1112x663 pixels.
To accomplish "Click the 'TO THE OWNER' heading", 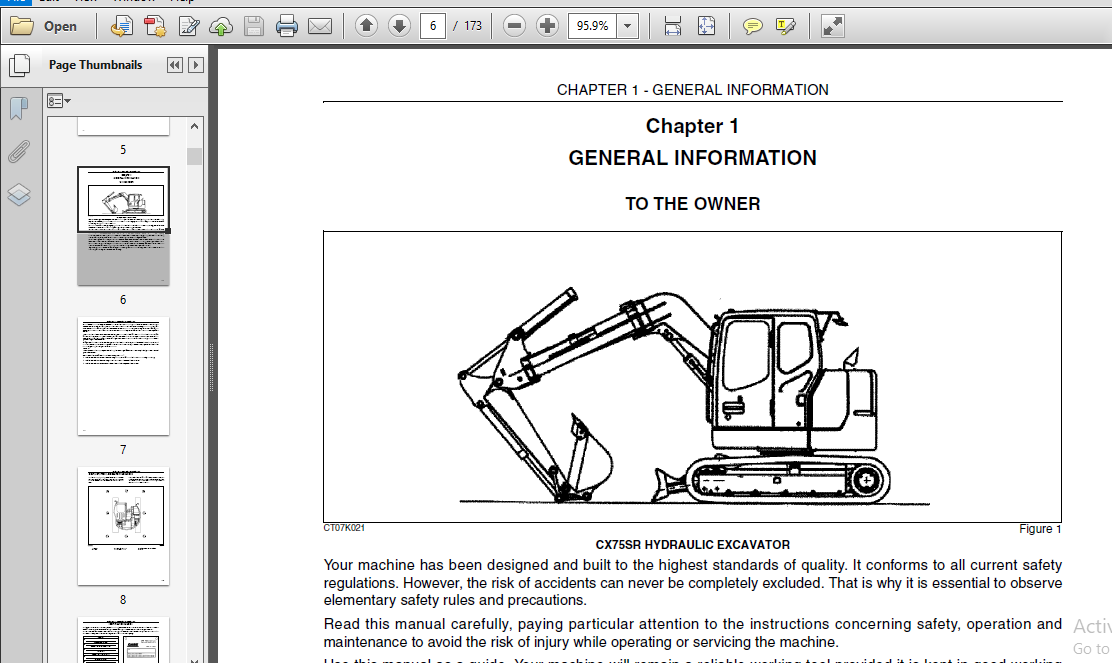I will [693, 204].
